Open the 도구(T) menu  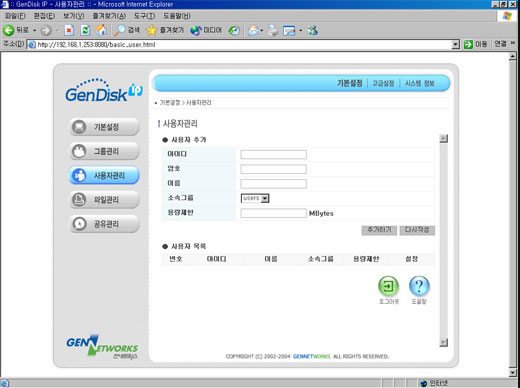tap(144, 16)
